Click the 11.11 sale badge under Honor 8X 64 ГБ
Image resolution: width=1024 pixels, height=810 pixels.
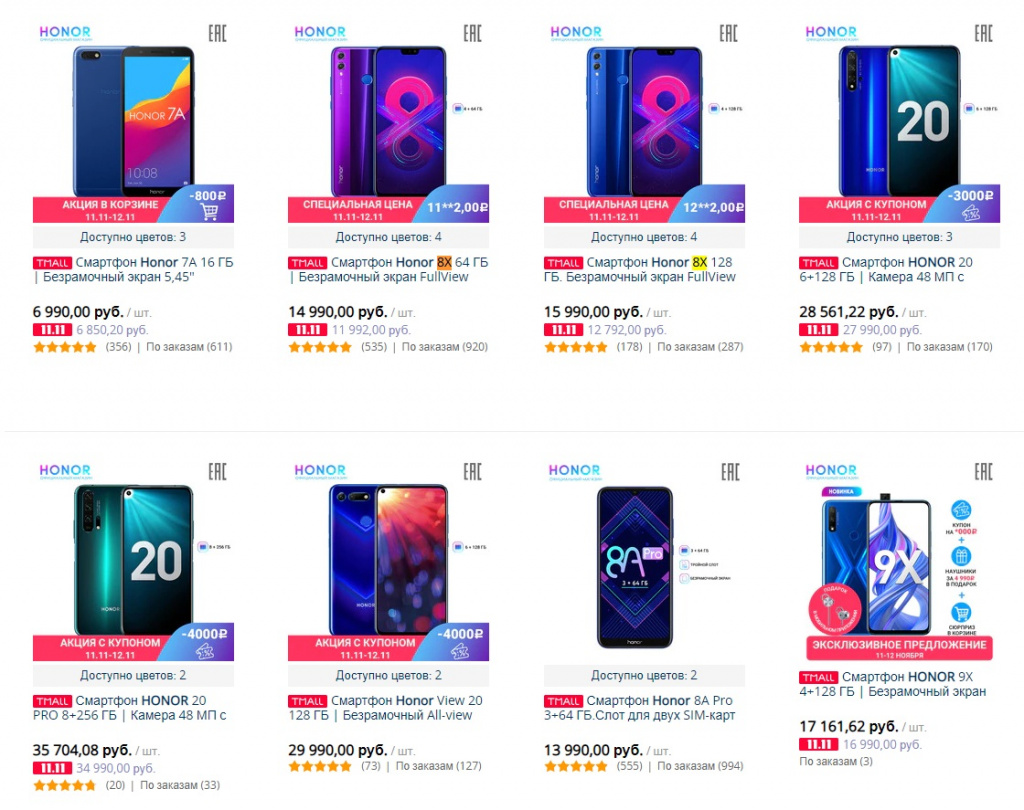(307, 330)
